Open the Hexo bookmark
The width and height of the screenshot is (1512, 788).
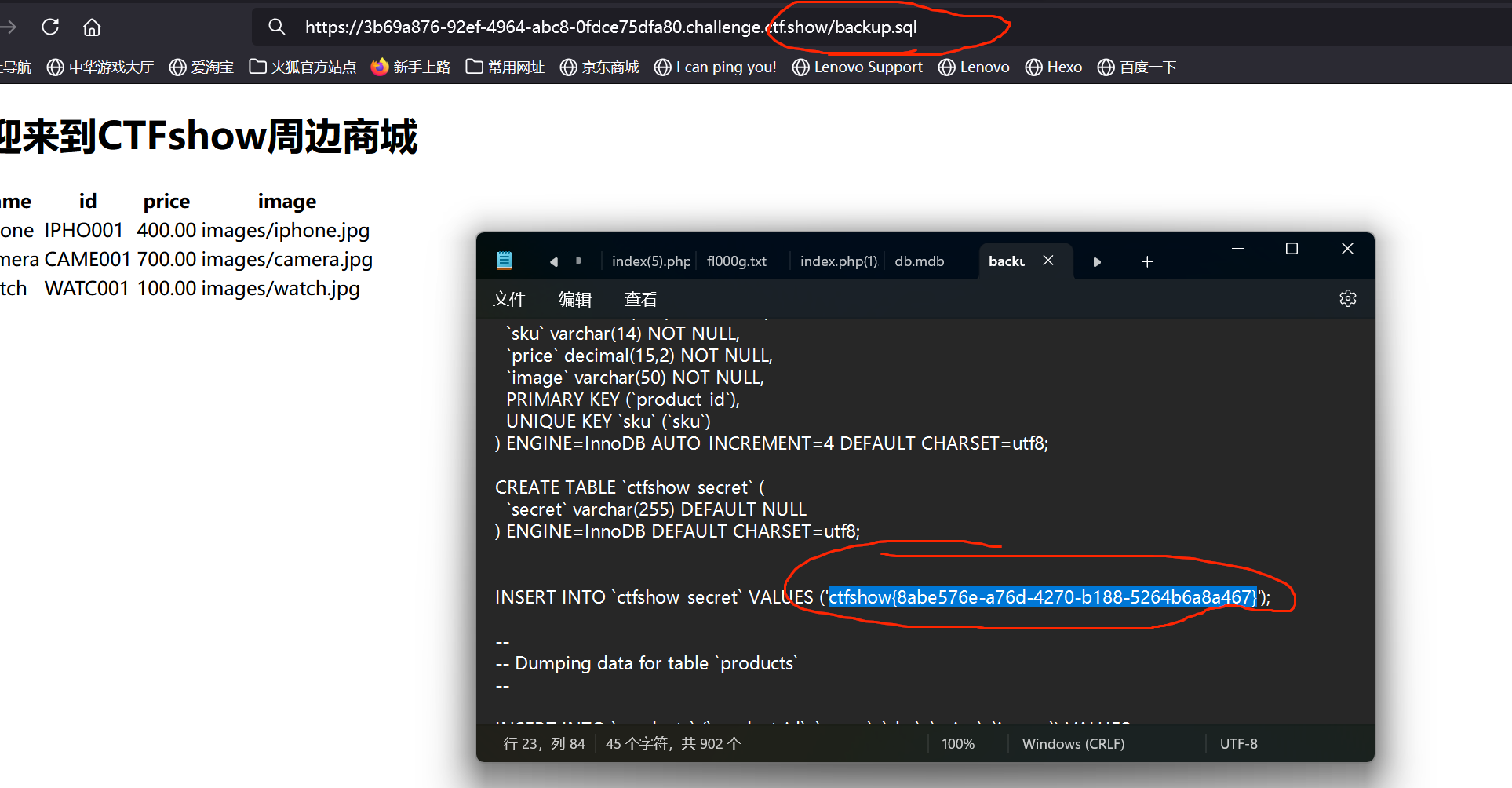(1053, 67)
